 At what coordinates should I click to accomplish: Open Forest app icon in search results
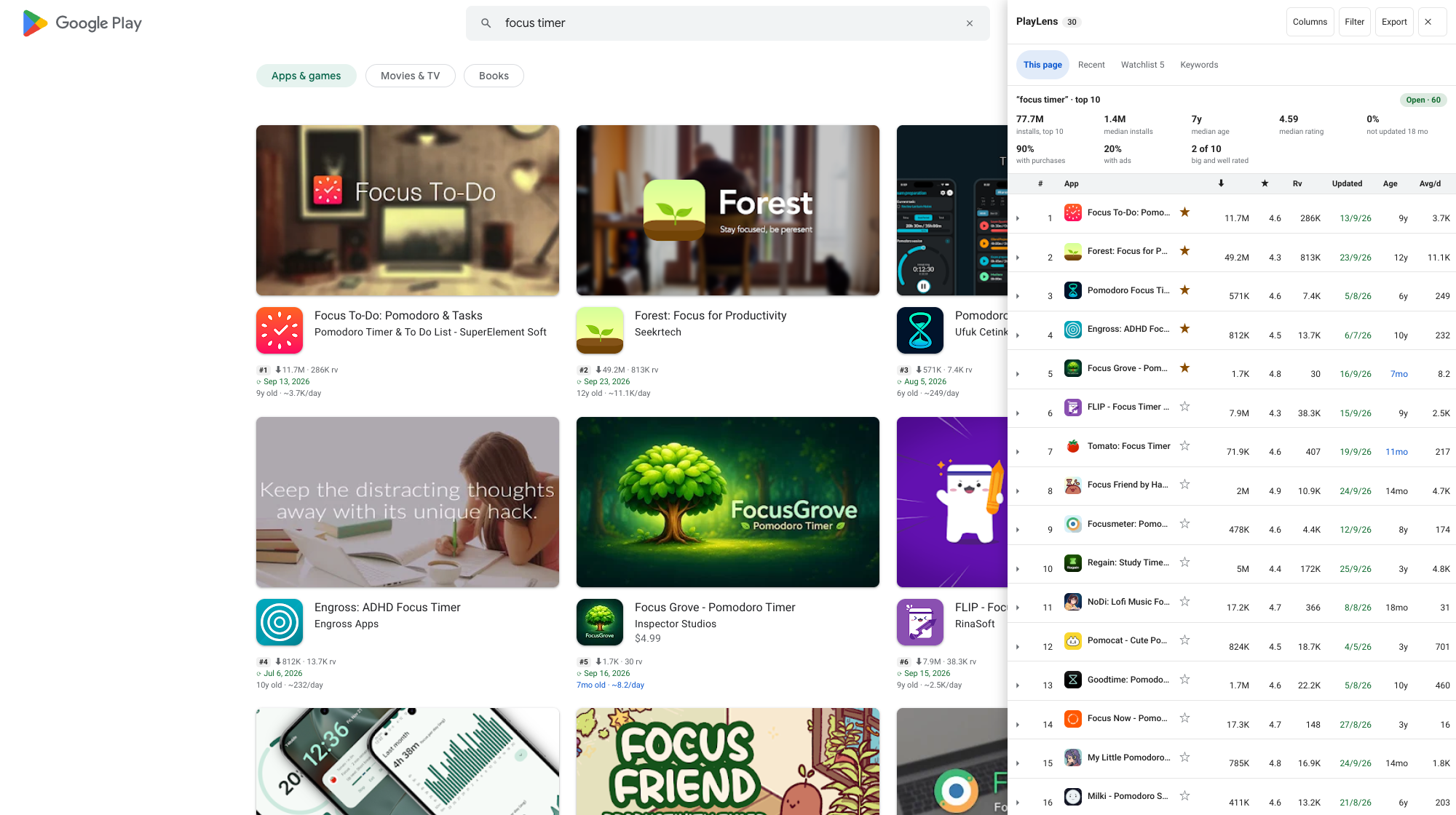(x=600, y=330)
